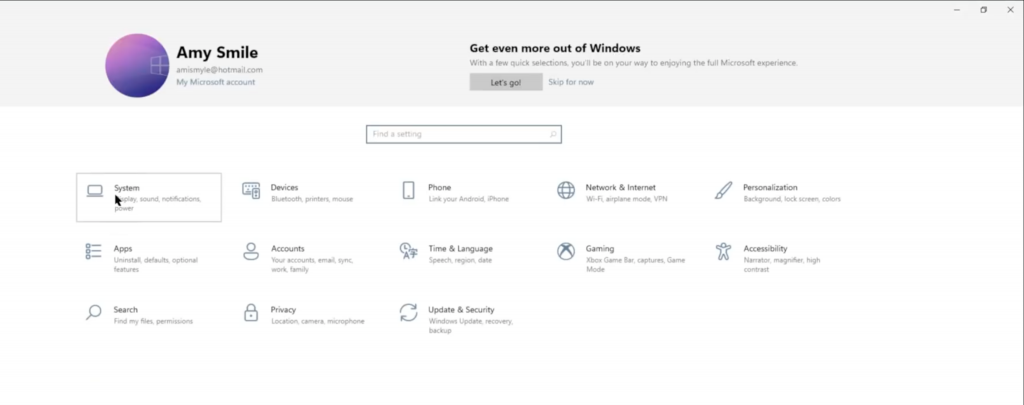This screenshot has width=1024, height=405.
Task: Click the Phone category title
Action: click(440, 187)
